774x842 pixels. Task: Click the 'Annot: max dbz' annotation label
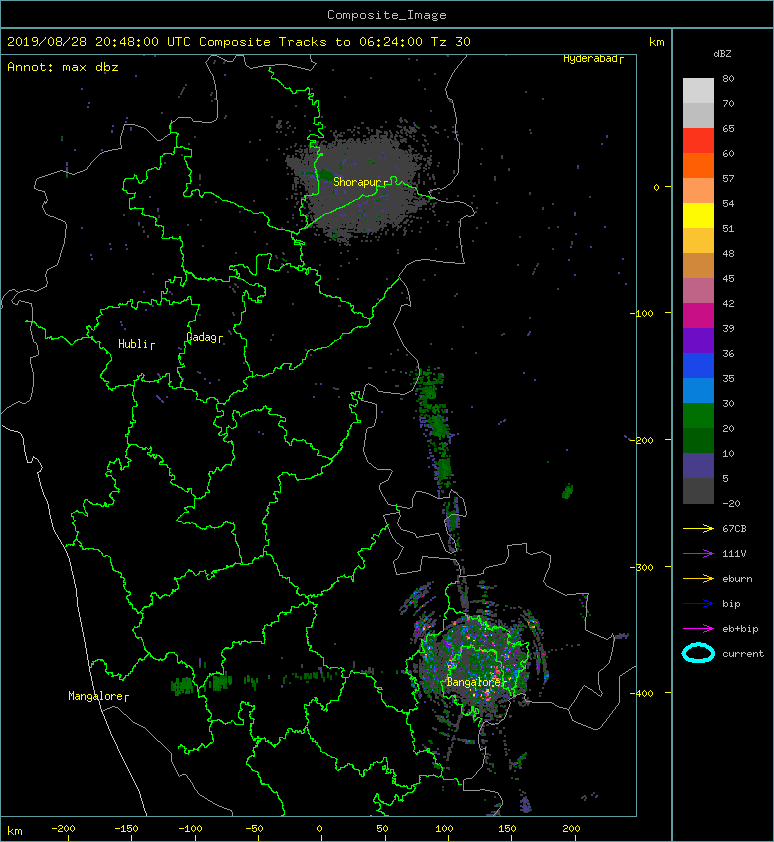tap(63, 67)
